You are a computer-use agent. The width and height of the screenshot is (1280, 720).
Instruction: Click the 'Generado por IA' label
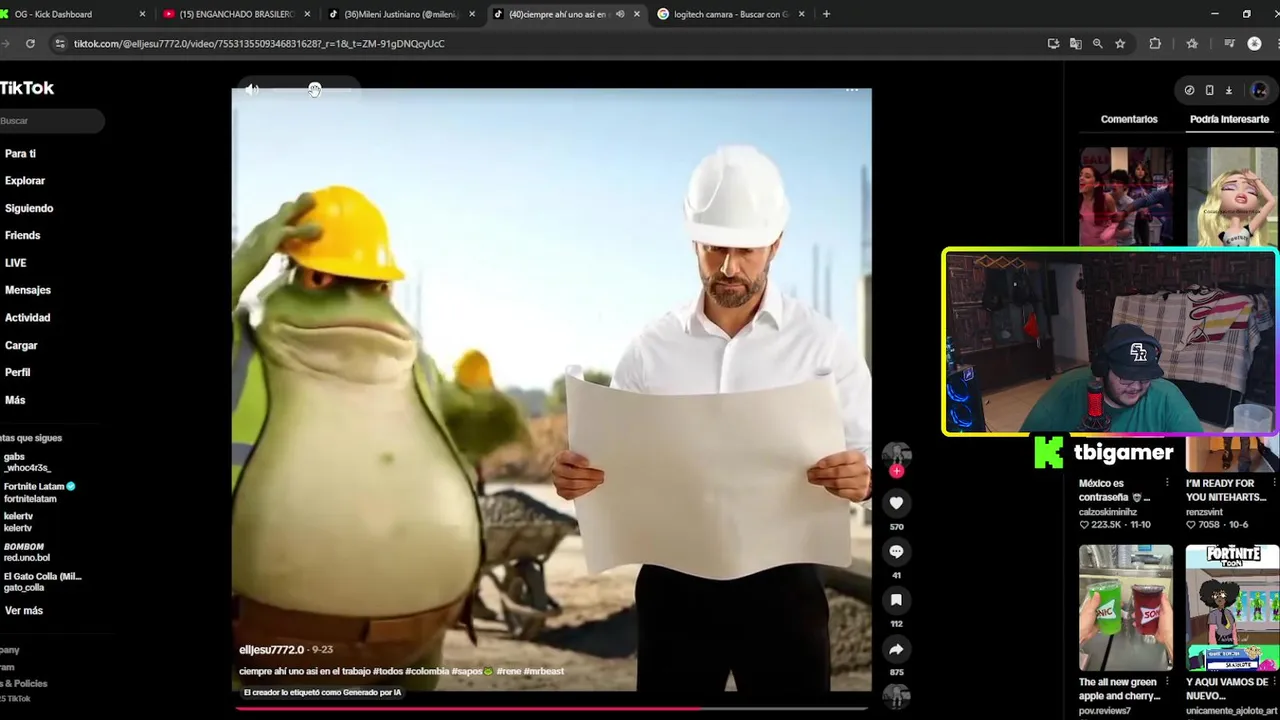tap(322, 692)
